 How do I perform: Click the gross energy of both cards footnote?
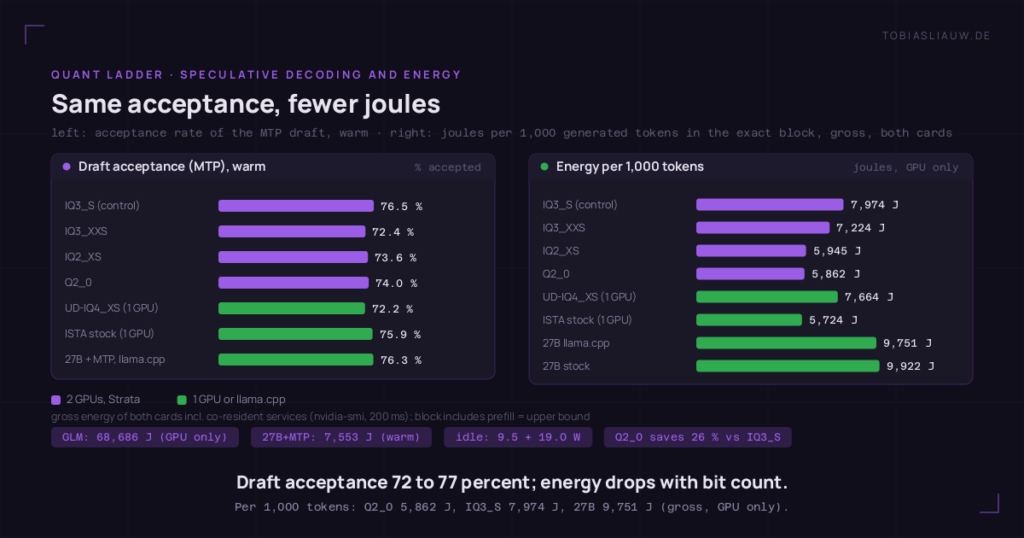[321, 417]
